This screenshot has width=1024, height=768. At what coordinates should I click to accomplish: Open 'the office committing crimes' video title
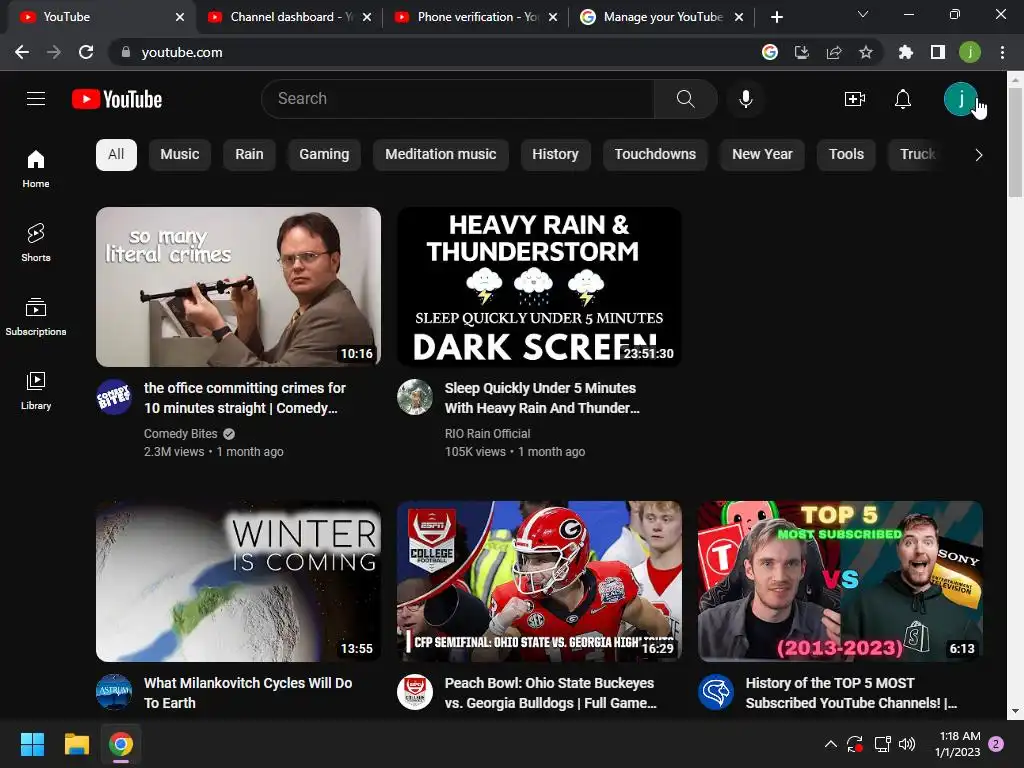[245, 398]
